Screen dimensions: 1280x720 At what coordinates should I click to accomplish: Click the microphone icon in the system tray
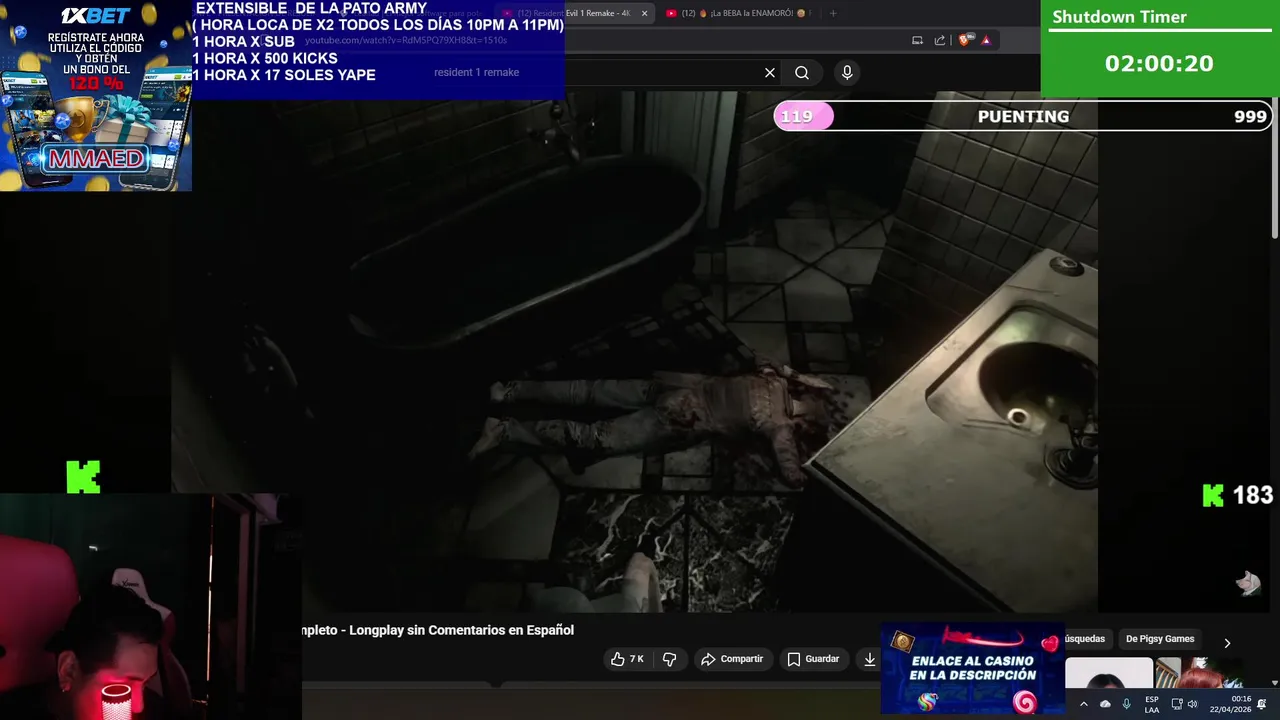tap(1126, 704)
